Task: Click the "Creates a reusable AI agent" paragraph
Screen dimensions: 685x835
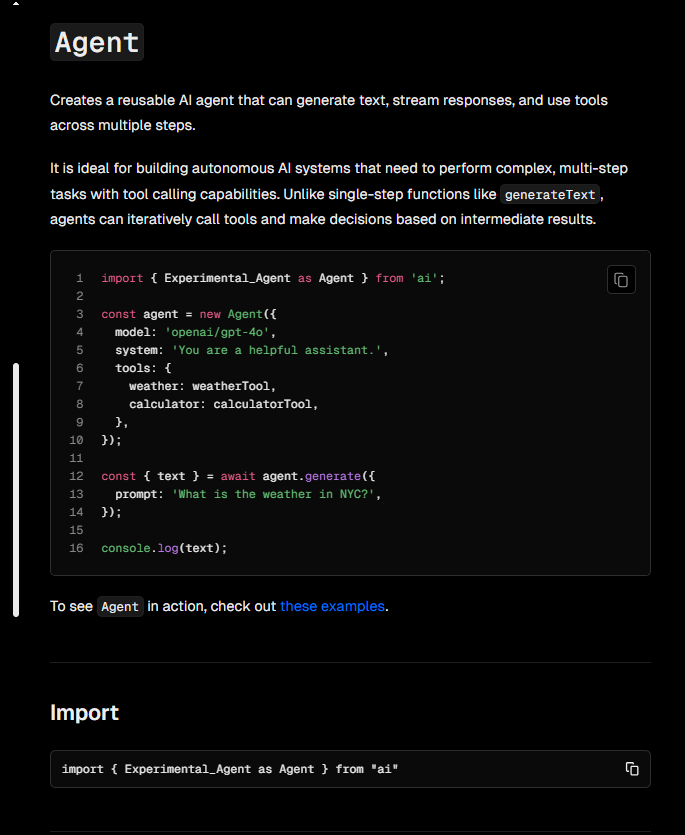Action: [x=328, y=112]
